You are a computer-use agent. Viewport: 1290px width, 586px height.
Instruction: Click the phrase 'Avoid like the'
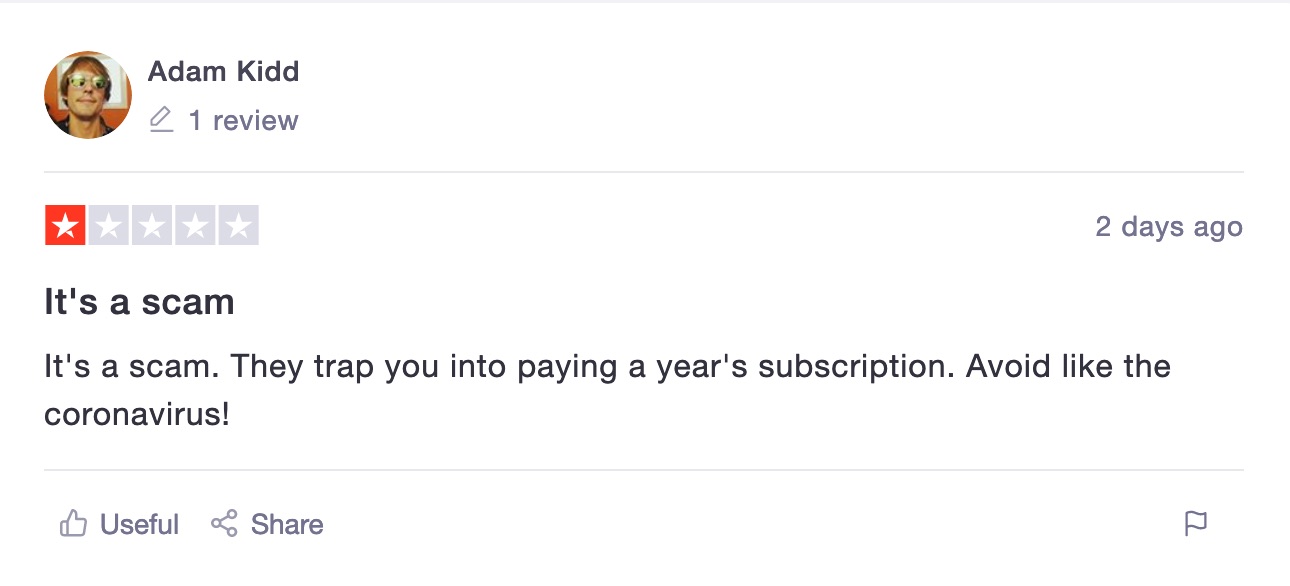(1068, 366)
